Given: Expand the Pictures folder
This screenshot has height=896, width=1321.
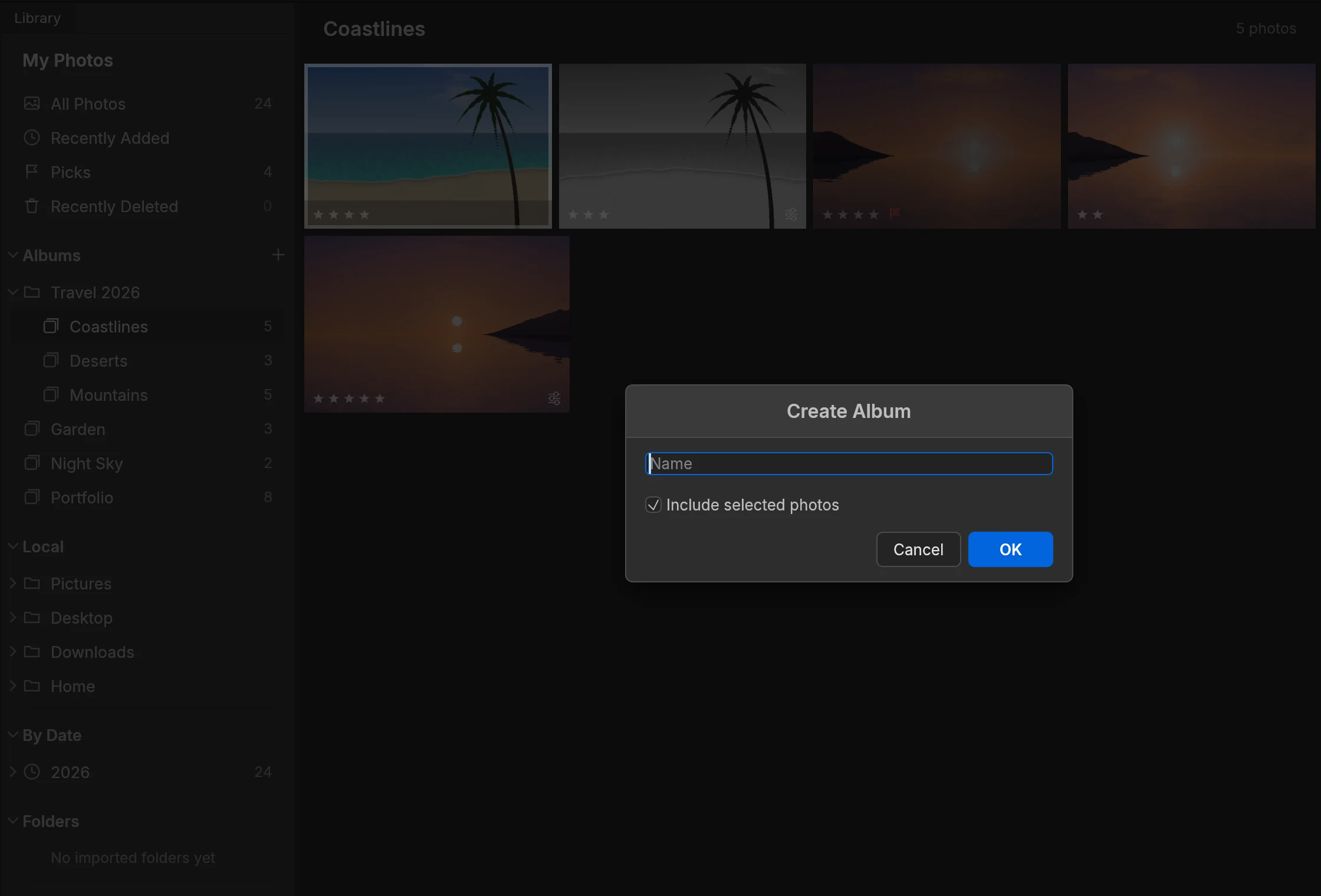Looking at the screenshot, I should pos(12,584).
